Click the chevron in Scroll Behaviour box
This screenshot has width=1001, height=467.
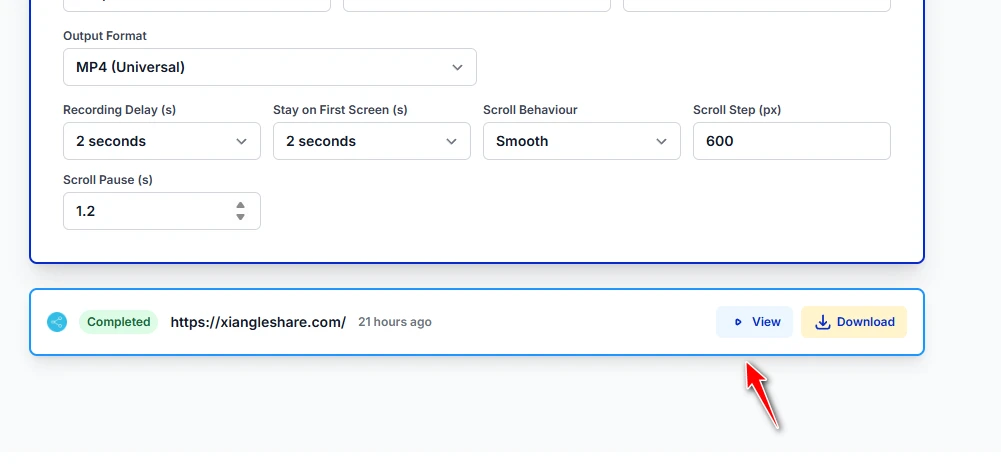tap(661, 141)
